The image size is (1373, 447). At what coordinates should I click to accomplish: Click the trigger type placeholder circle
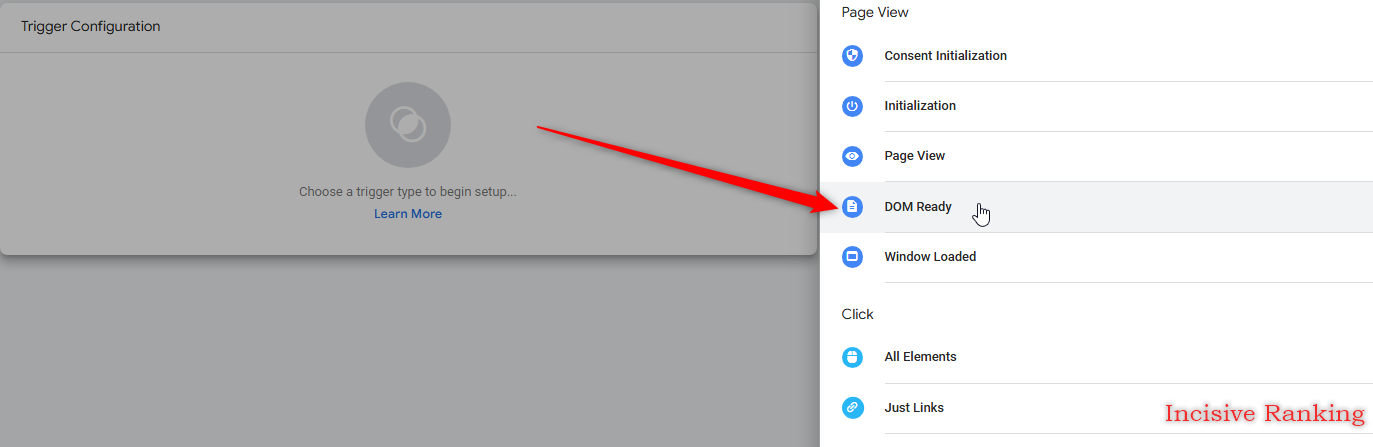coord(408,125)
